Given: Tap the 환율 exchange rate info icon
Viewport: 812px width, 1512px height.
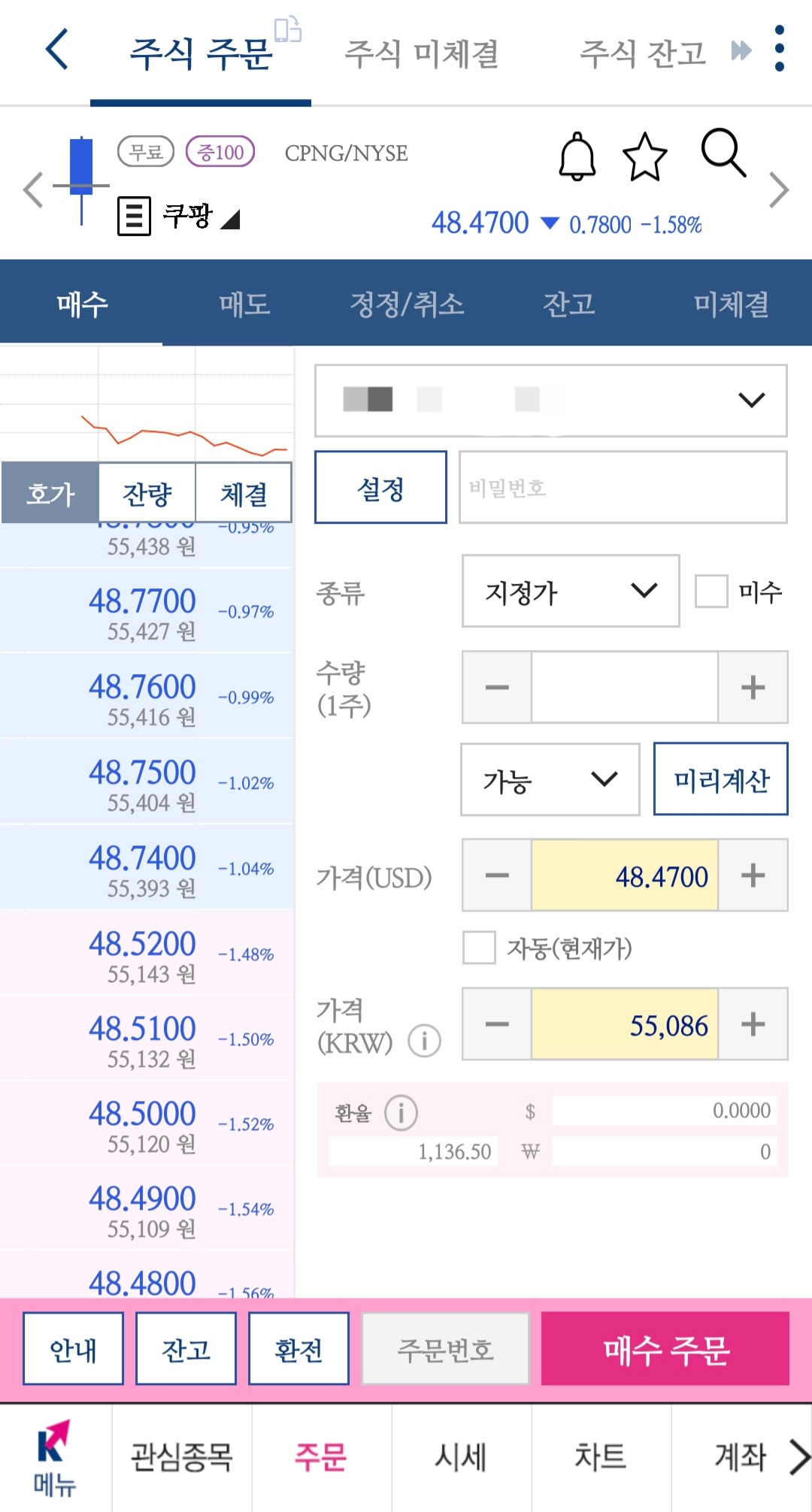Looking at the screenshot, I should (401, 1113).
